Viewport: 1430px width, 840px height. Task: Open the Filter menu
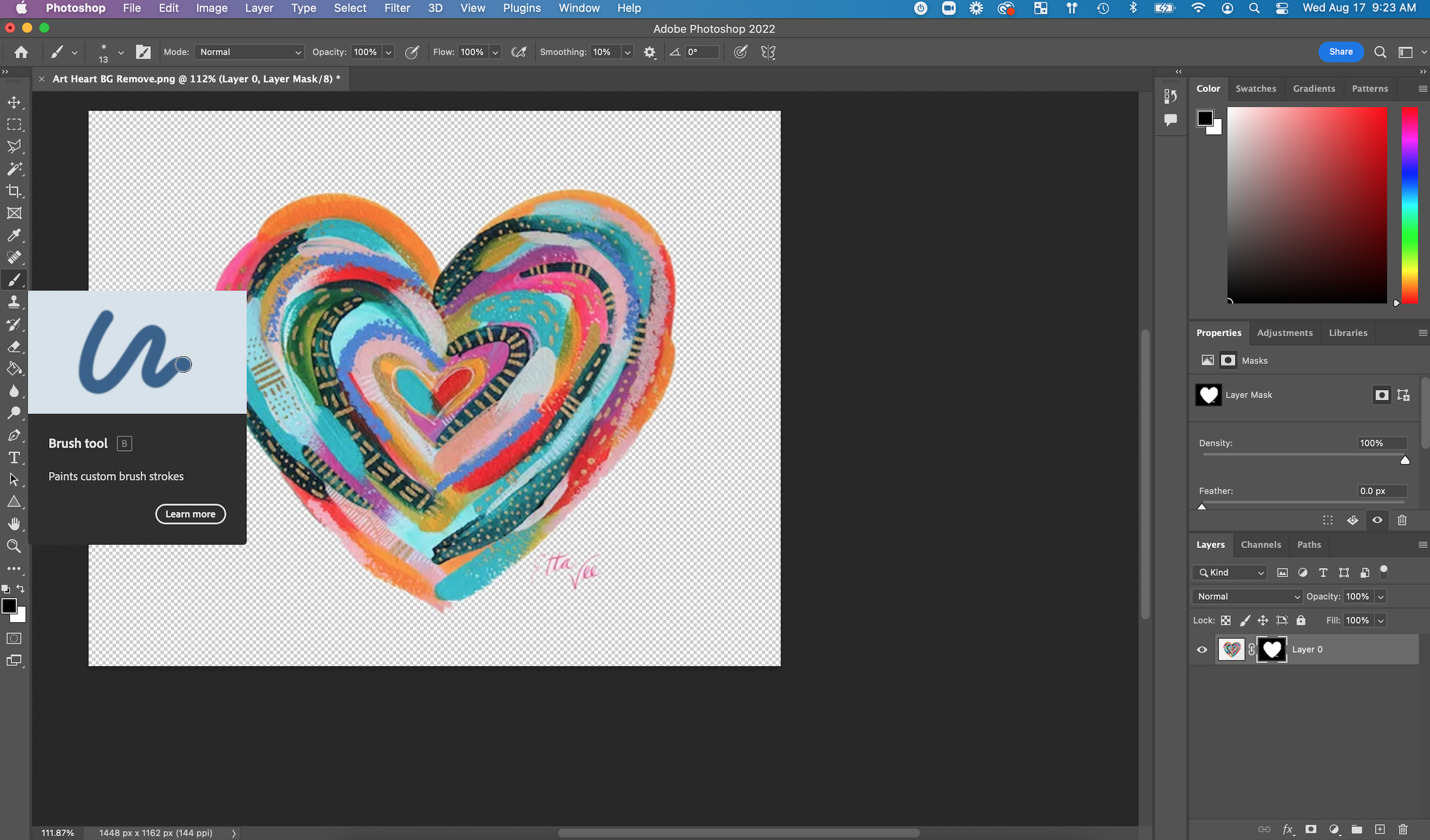(396, 8)
